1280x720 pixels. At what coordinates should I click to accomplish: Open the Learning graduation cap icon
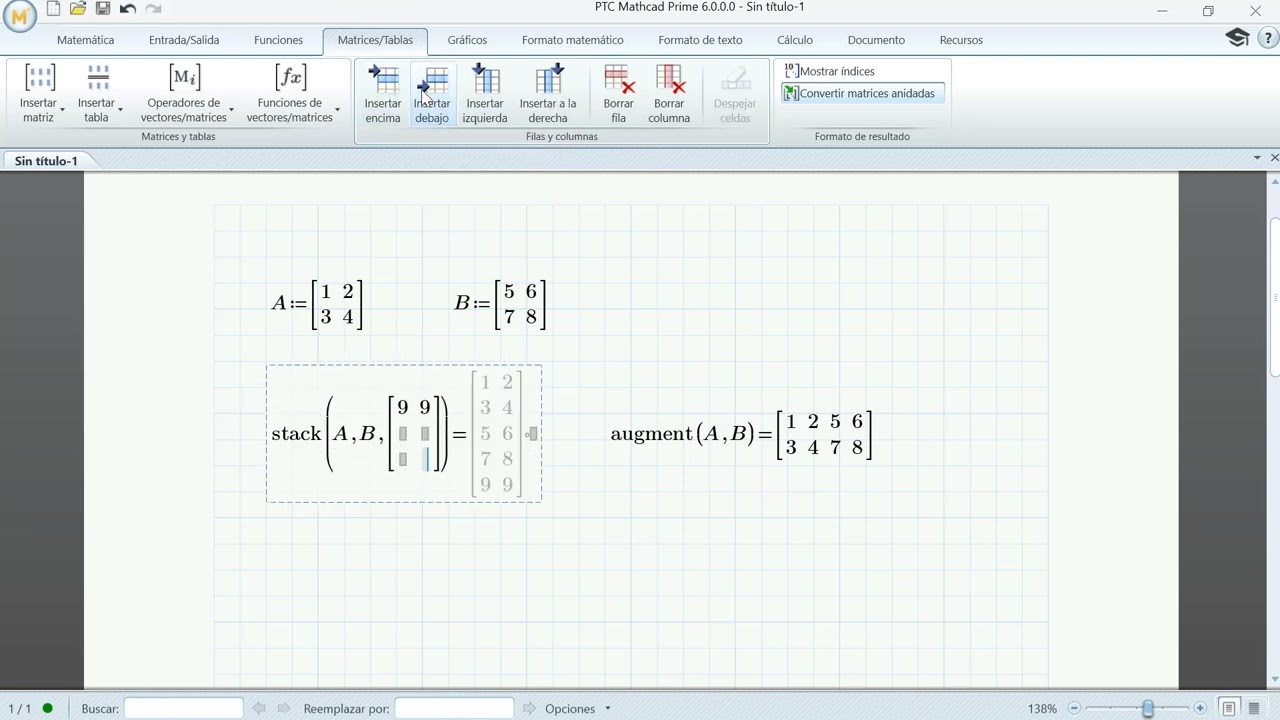(x=1237, y=38)
